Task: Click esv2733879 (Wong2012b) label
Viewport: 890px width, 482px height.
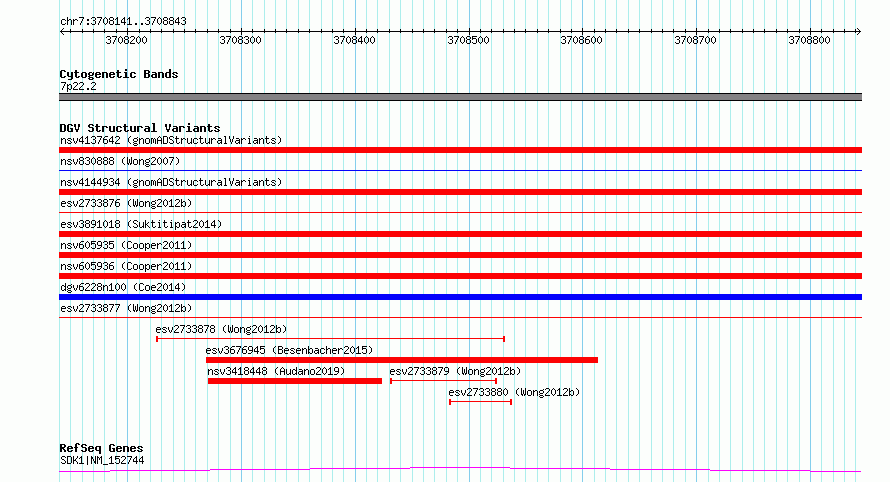Action: pos(455,371)
